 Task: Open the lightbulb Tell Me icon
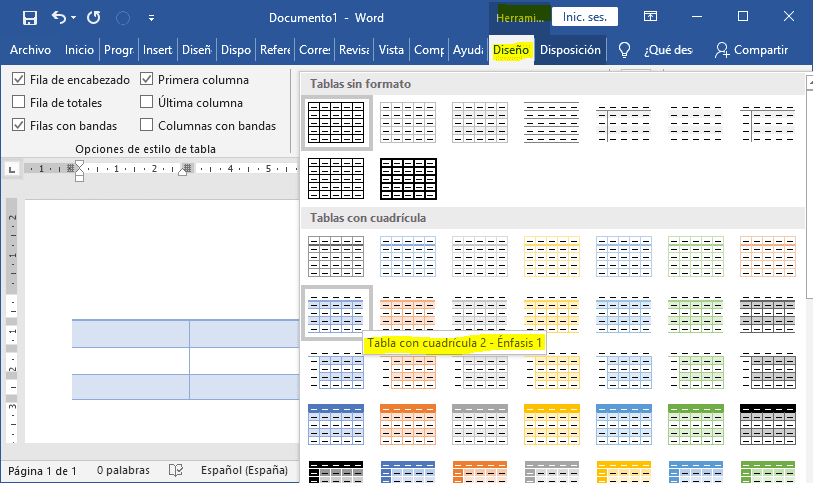[624, 50]
